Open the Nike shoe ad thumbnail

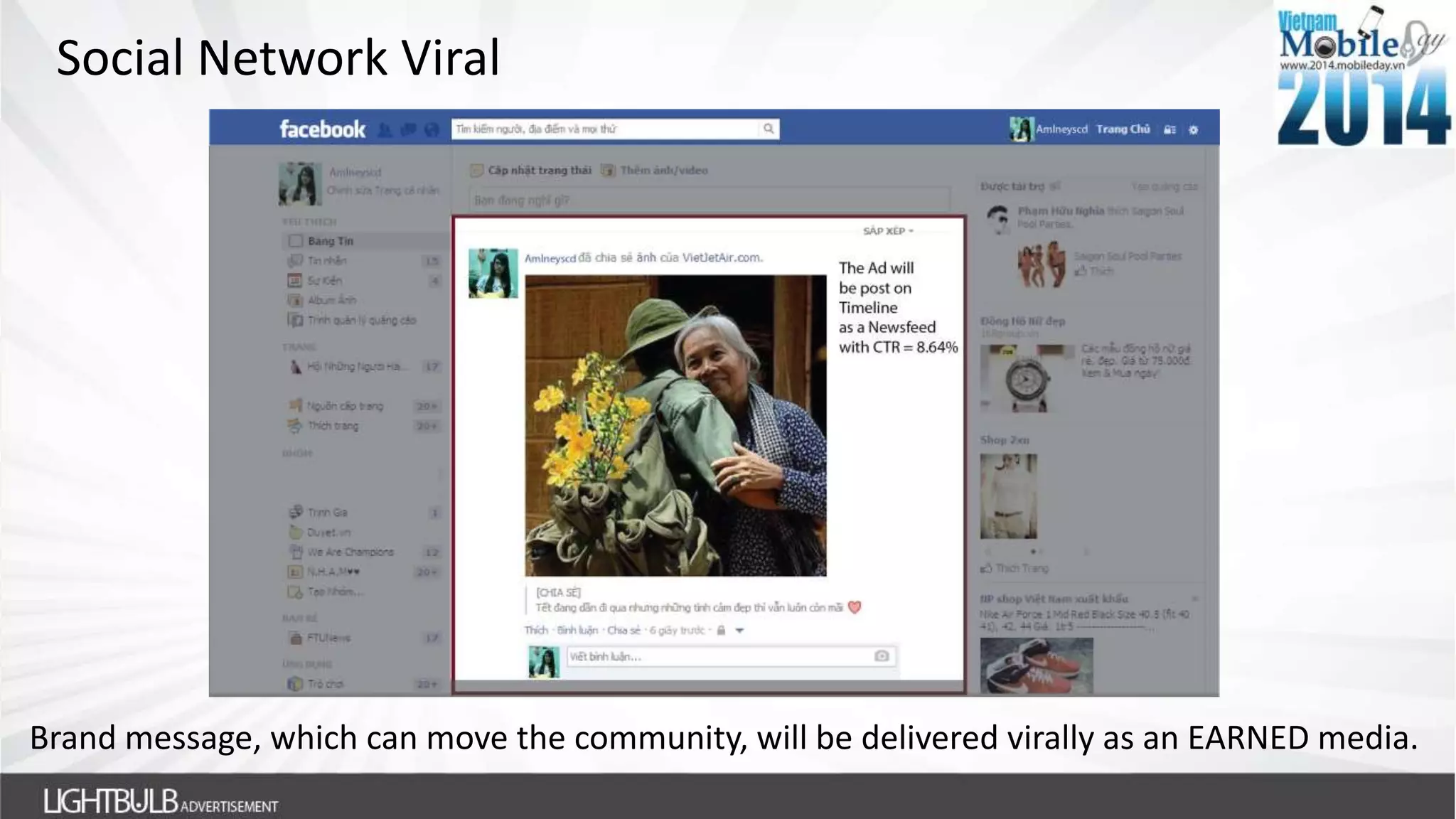click(x=1037, y=665)
